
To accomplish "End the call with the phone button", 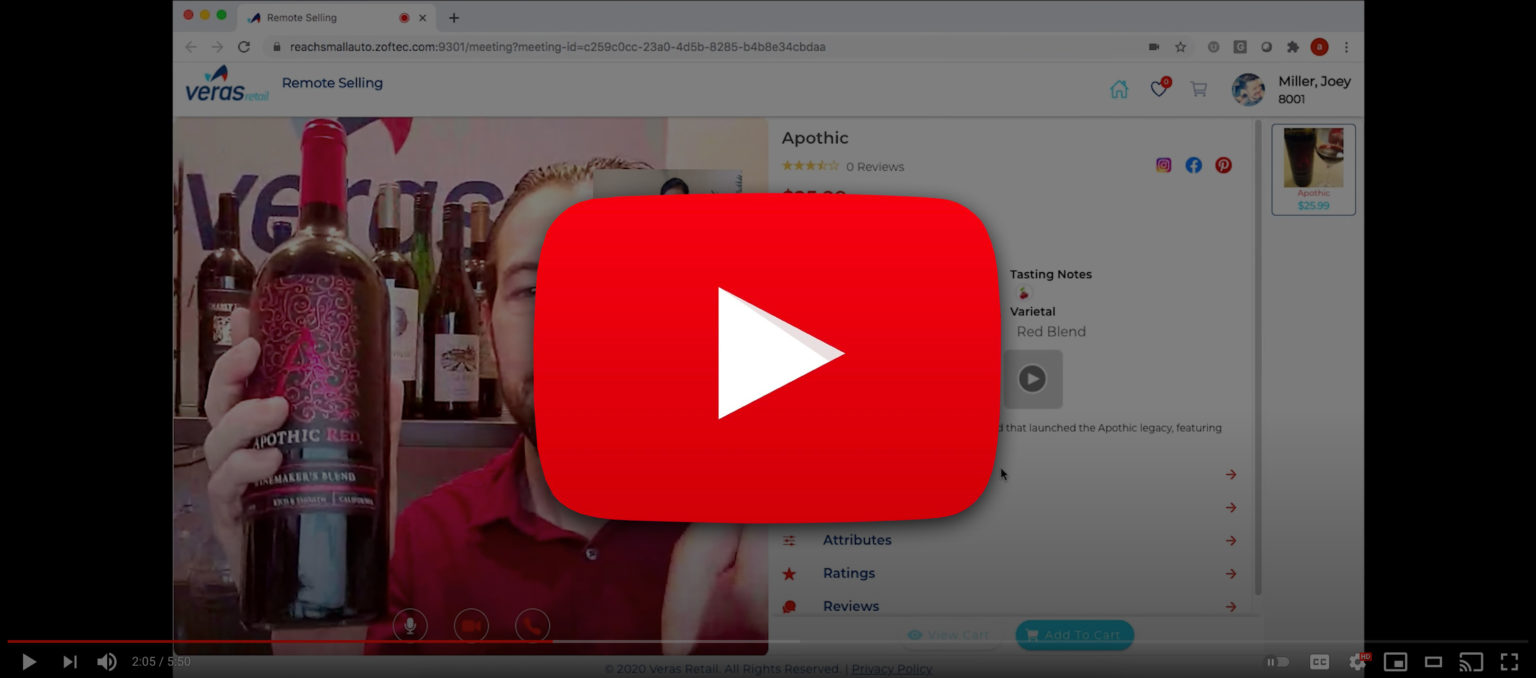I will [532, 626].
